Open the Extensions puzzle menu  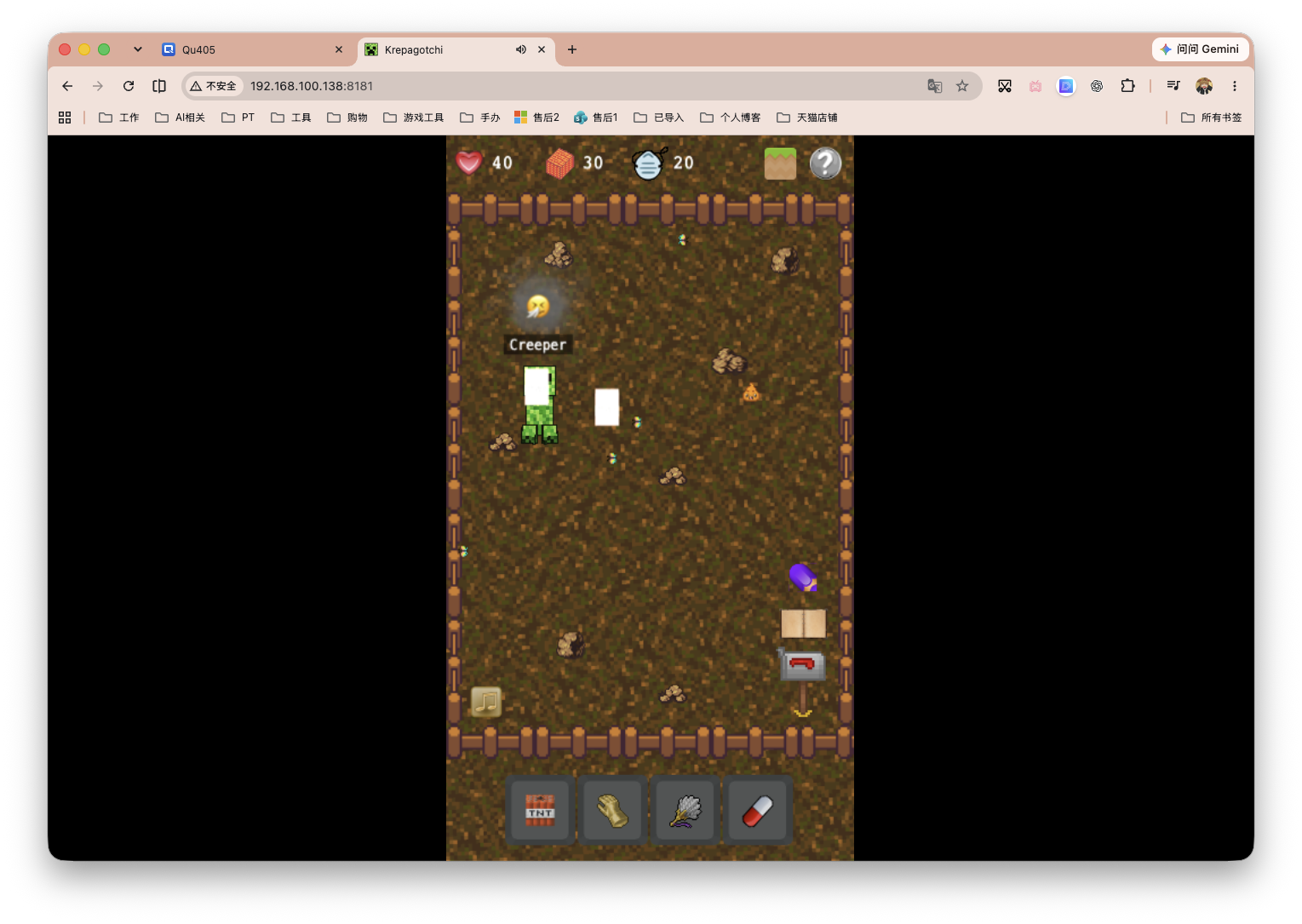click(1127, 86)
